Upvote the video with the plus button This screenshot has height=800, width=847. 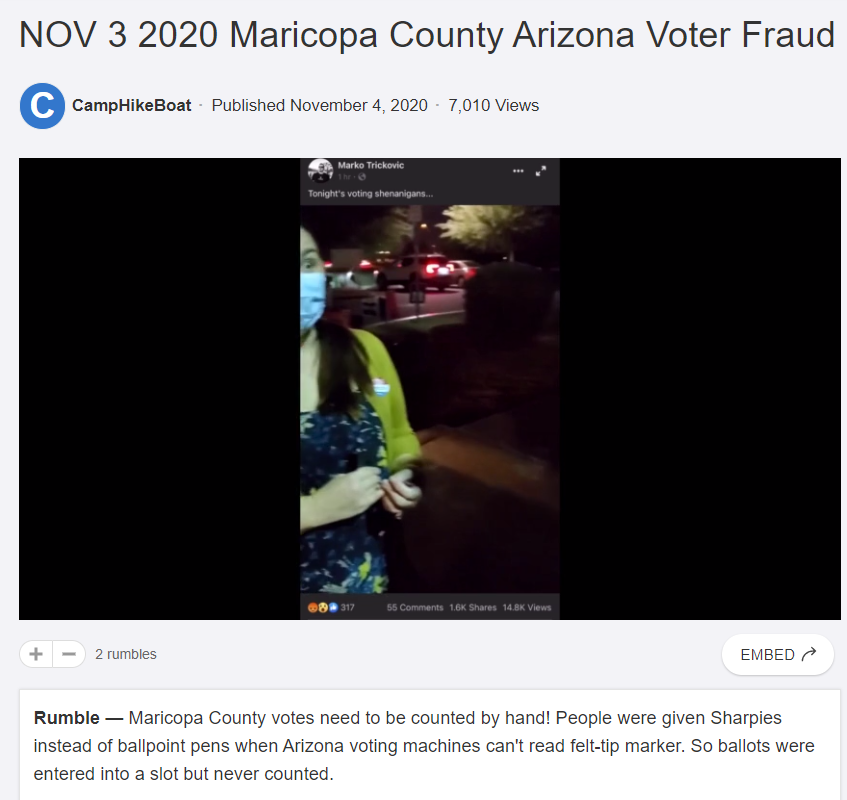[36, 654]
